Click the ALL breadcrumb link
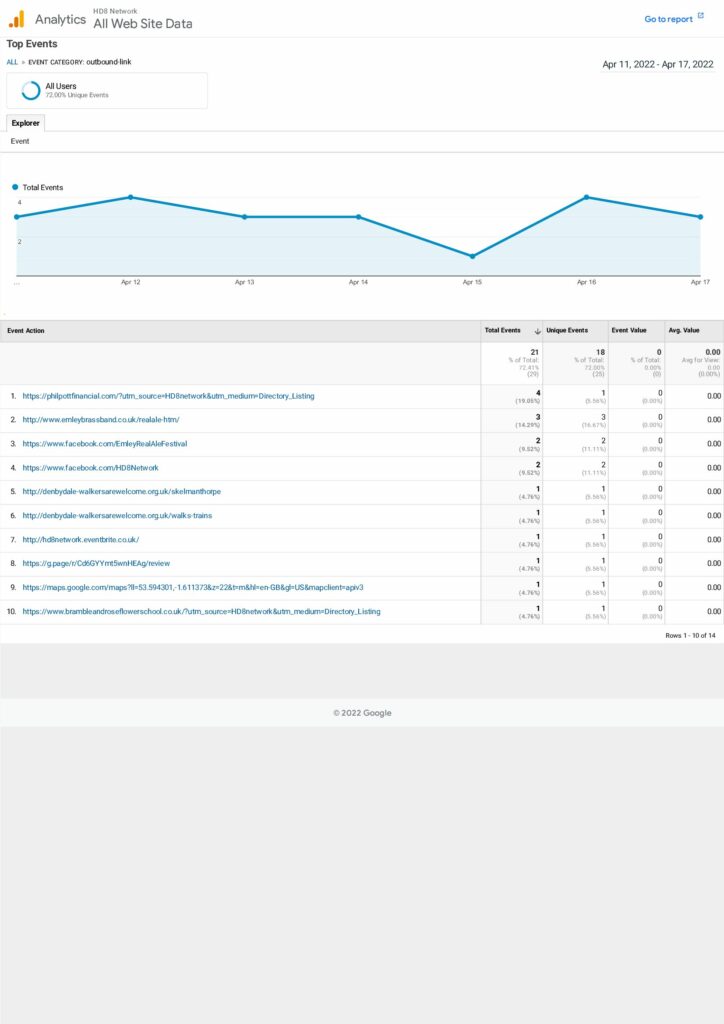Screen dimensions: 724x1024 (x=12, y=62)
